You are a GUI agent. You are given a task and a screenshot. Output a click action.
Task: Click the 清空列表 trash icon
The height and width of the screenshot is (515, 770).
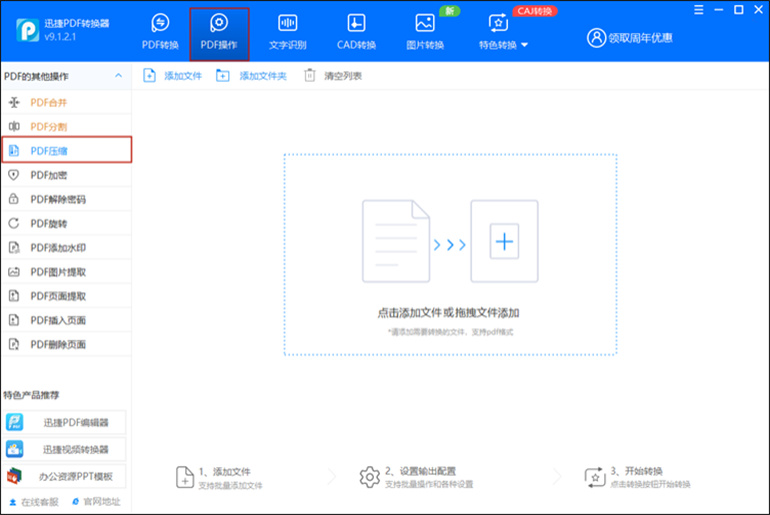309,75
